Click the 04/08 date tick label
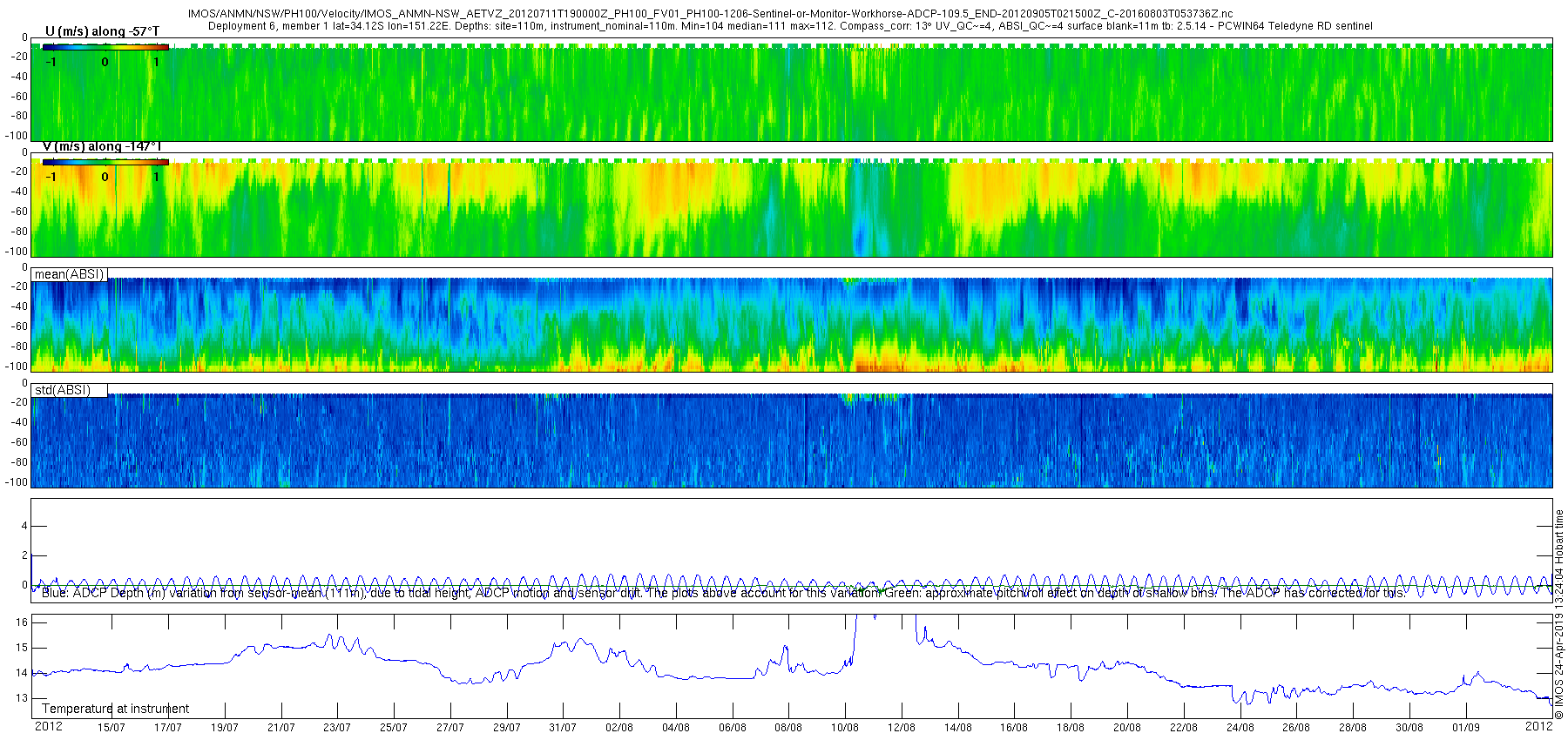 point(676,728)
